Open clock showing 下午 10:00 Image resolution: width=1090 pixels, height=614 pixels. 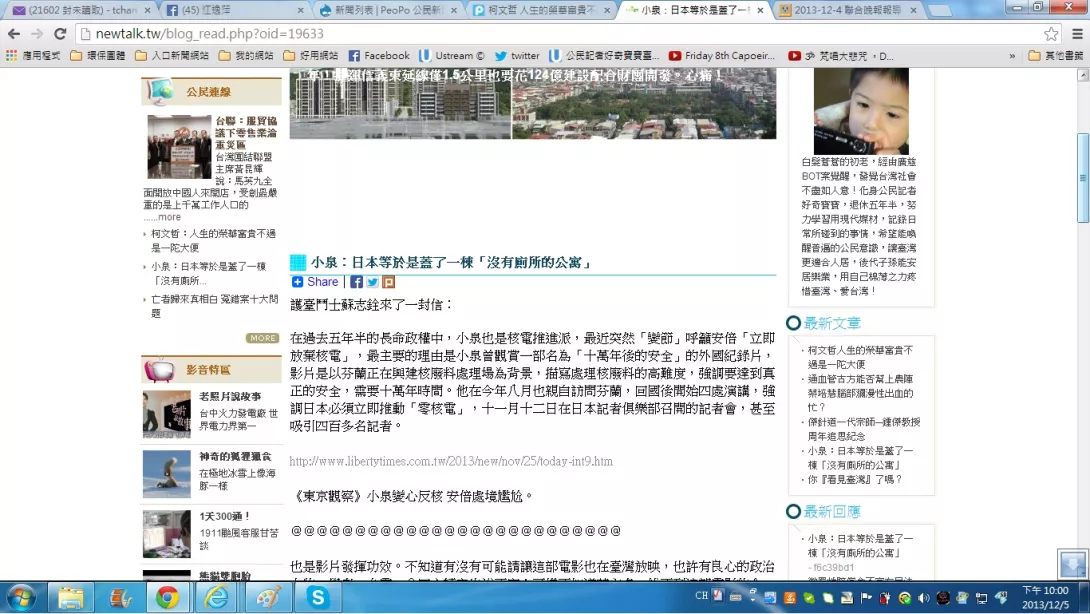point(1046,597)
